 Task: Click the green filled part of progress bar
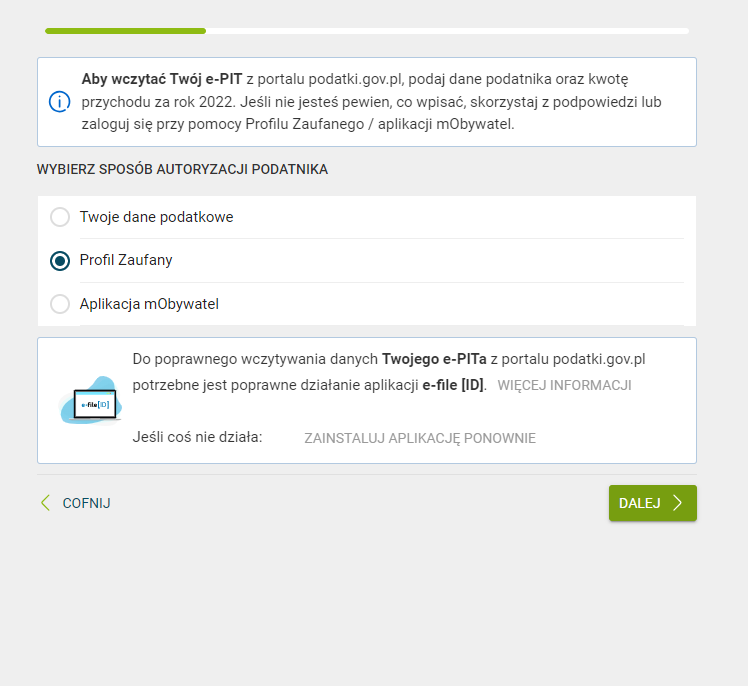tap(125, 31)
